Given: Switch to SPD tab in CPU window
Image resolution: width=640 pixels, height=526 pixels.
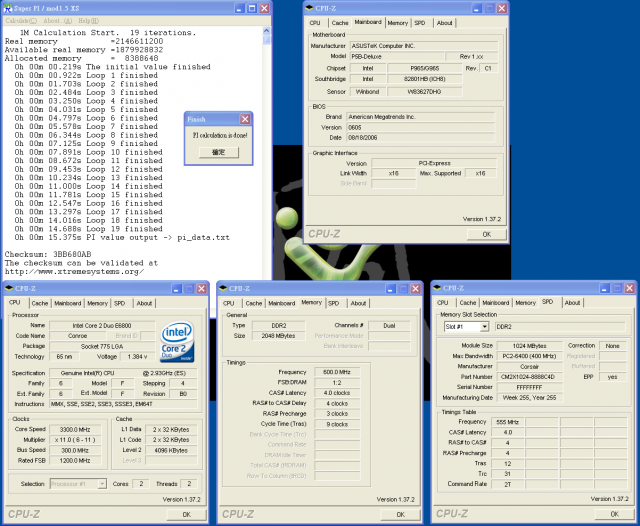Looking at the screenshot, I should point(119,303).
